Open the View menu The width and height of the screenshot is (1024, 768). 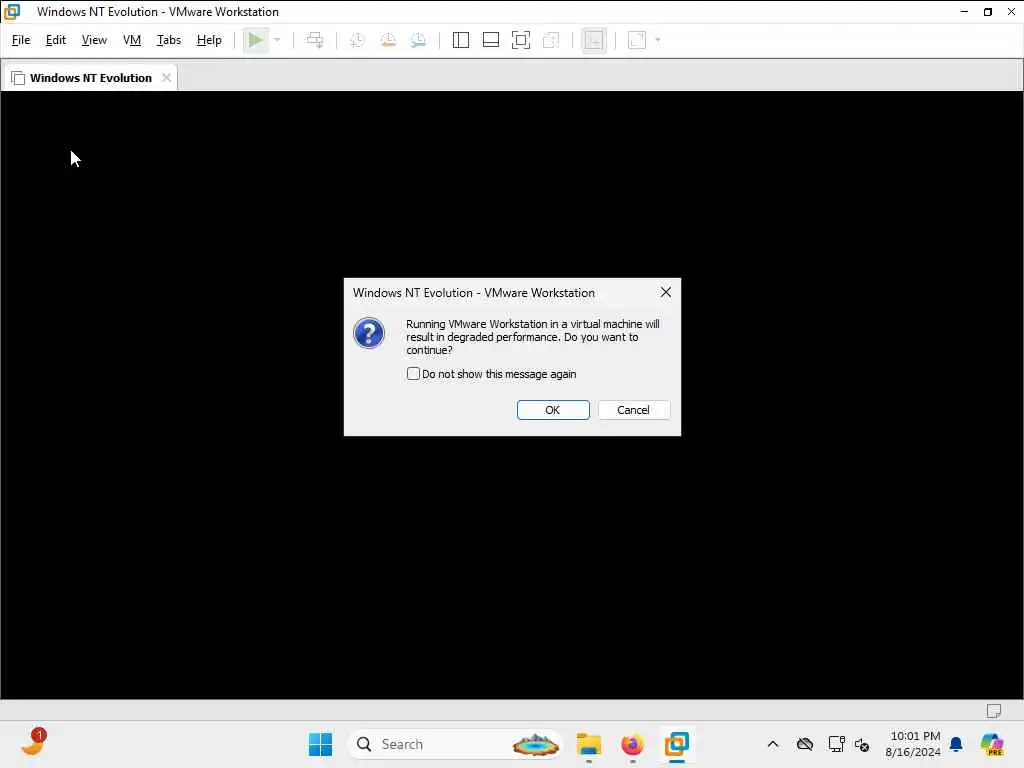pos(94,40)
